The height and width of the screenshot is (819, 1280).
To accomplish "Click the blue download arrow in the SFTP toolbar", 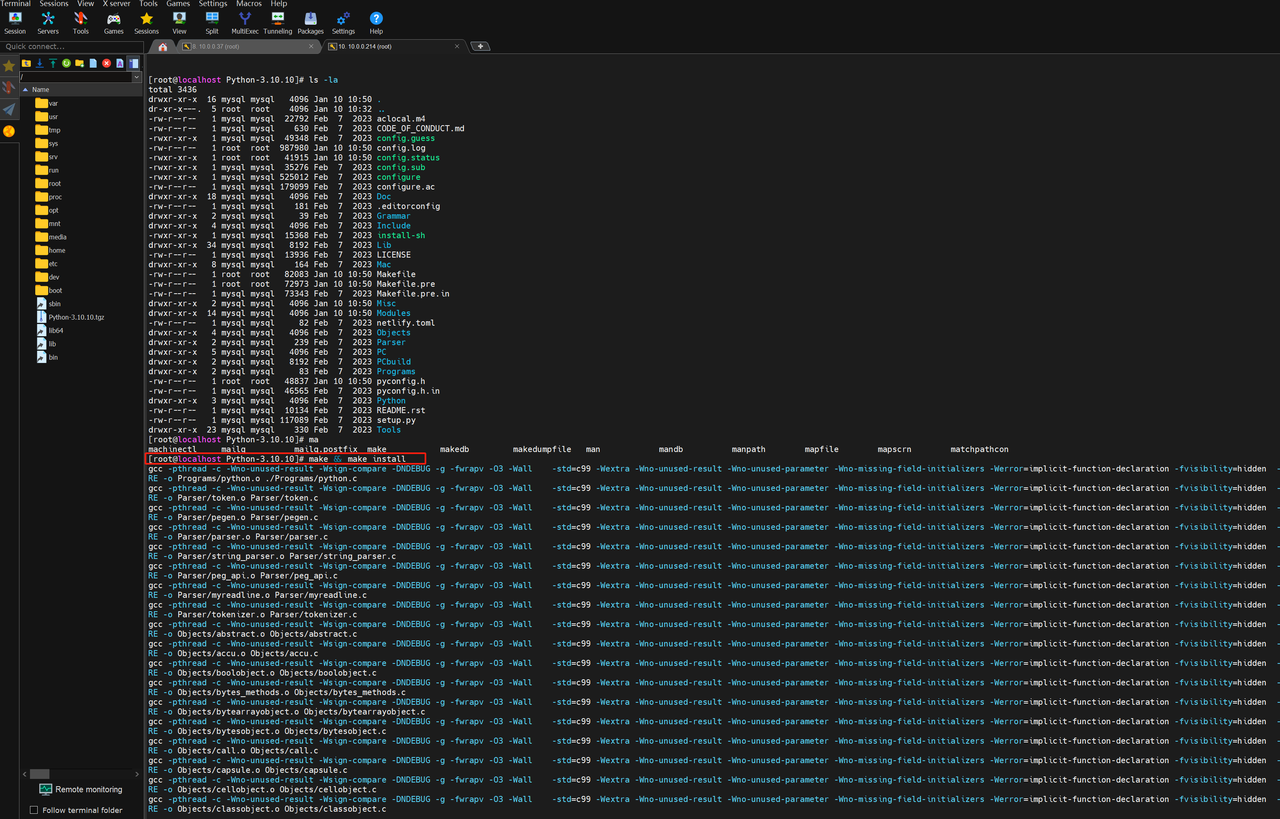I will (40, 63).
